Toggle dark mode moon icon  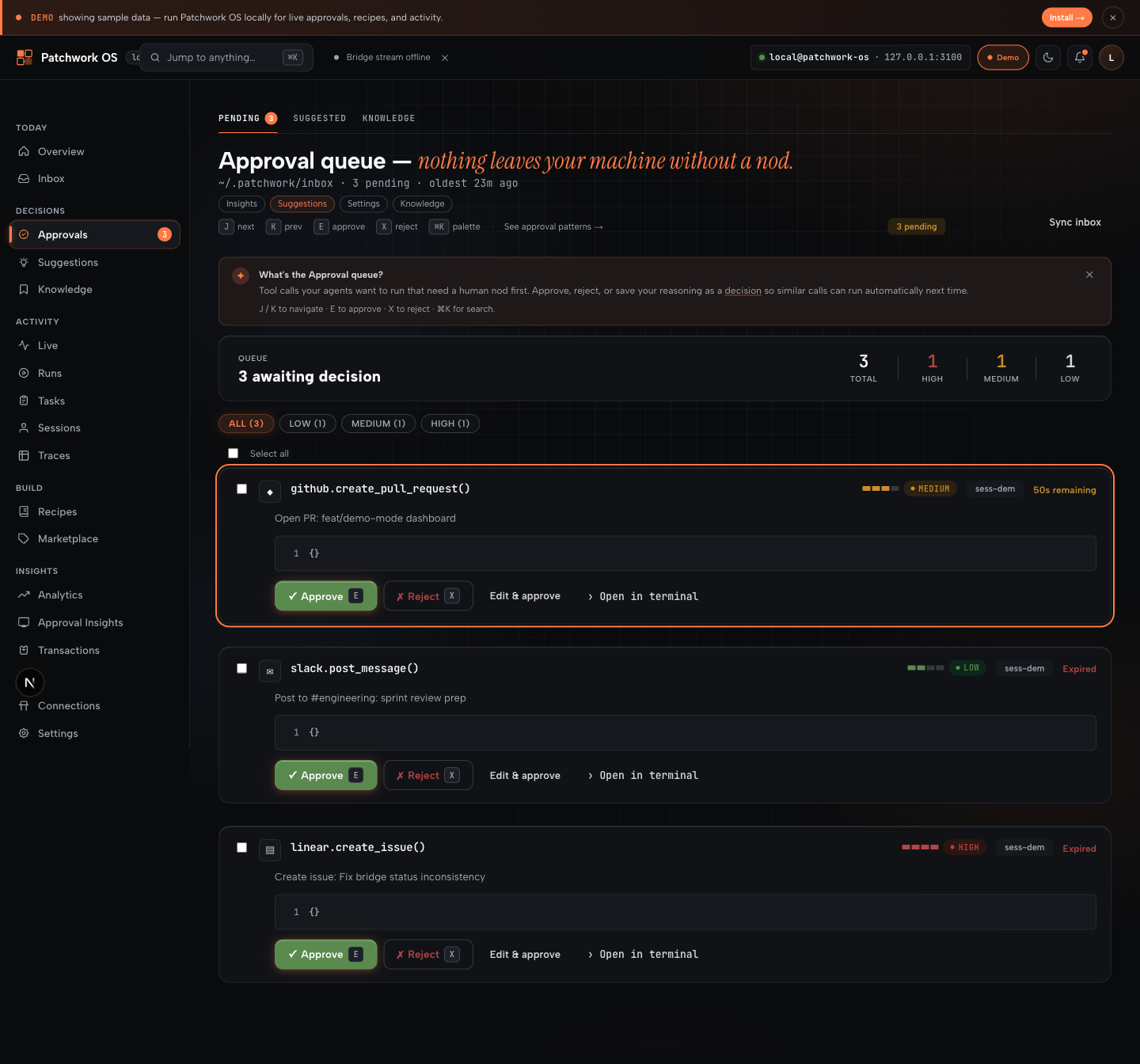pos(1048,57)
